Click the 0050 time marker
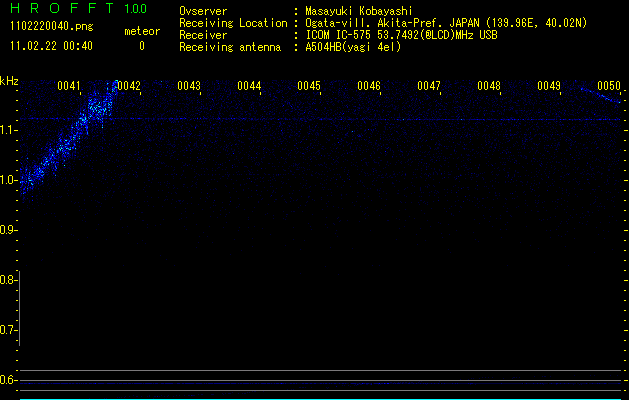Screen dimensions: 629x400 (x=609, y=86)
